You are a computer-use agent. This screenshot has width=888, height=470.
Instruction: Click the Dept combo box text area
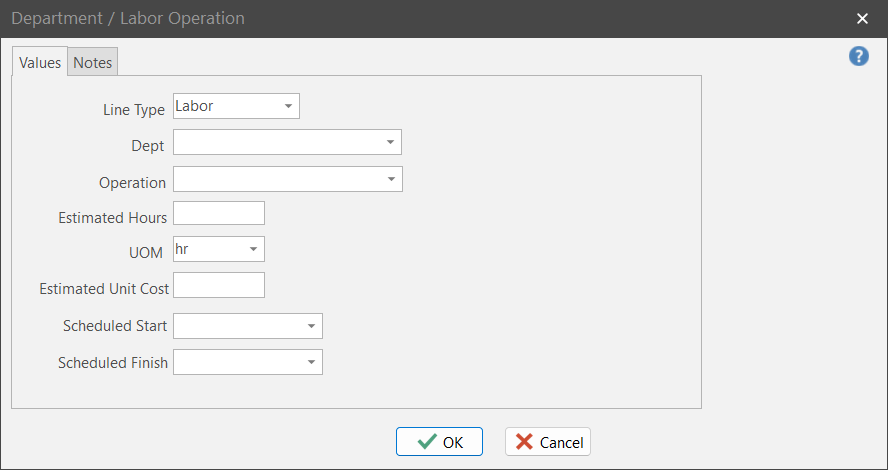(x=275, y=143)
